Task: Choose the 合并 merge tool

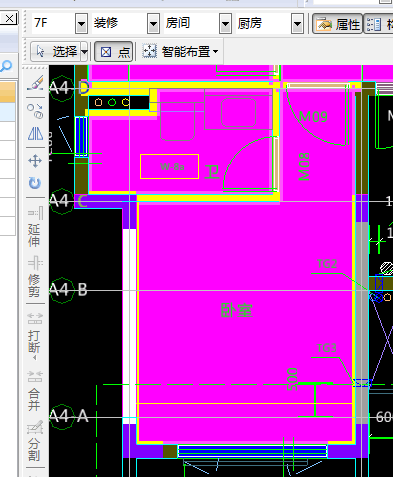Action: pos(35,391)
